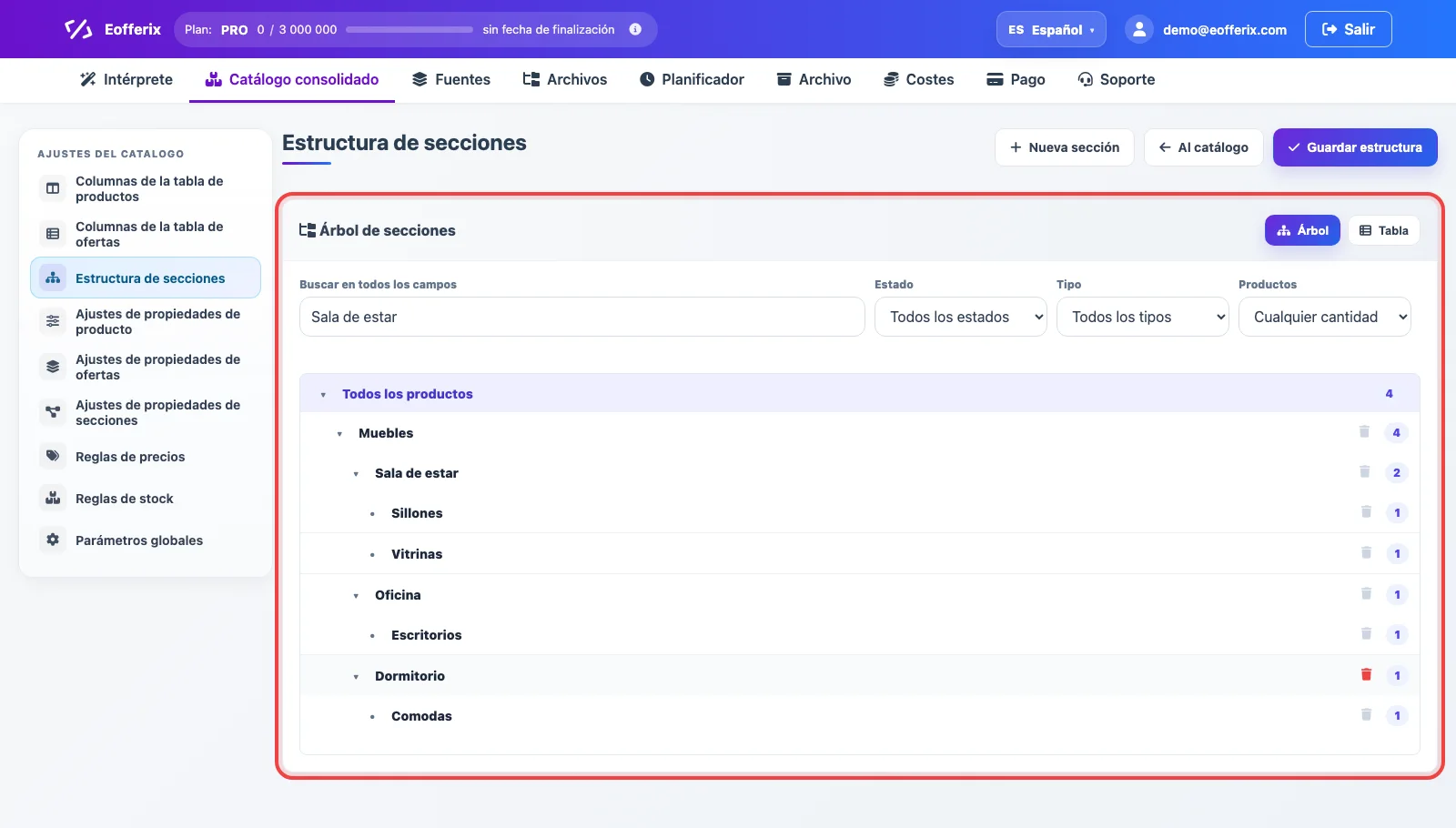The width and height of the screenshot is (1456, 828).
Task: Click the boxes icon for Reglas de stock
Action: pos(53,498)
